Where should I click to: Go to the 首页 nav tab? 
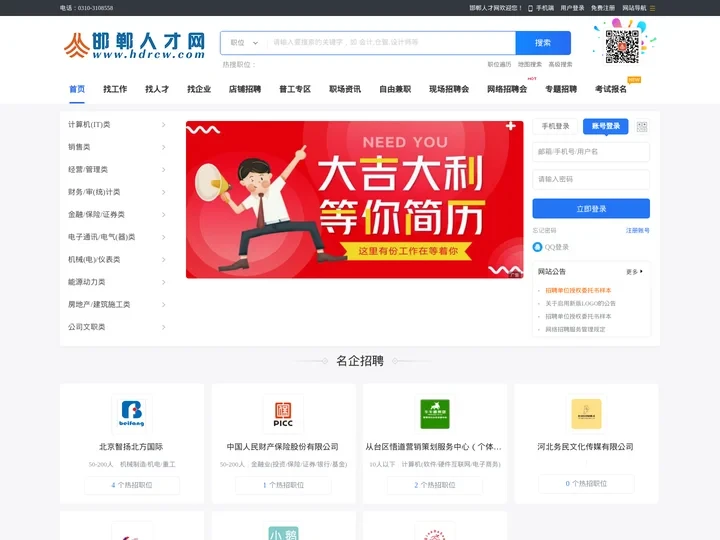point(77,89)
